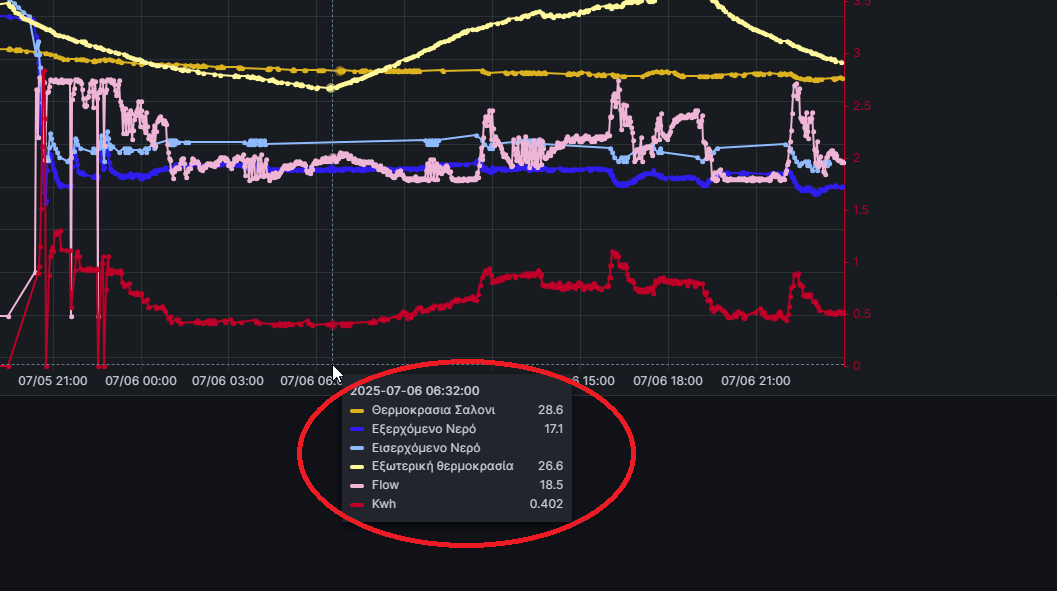
Task: Click the 07/05 21:00 time axis label
Action: (53, 381)
